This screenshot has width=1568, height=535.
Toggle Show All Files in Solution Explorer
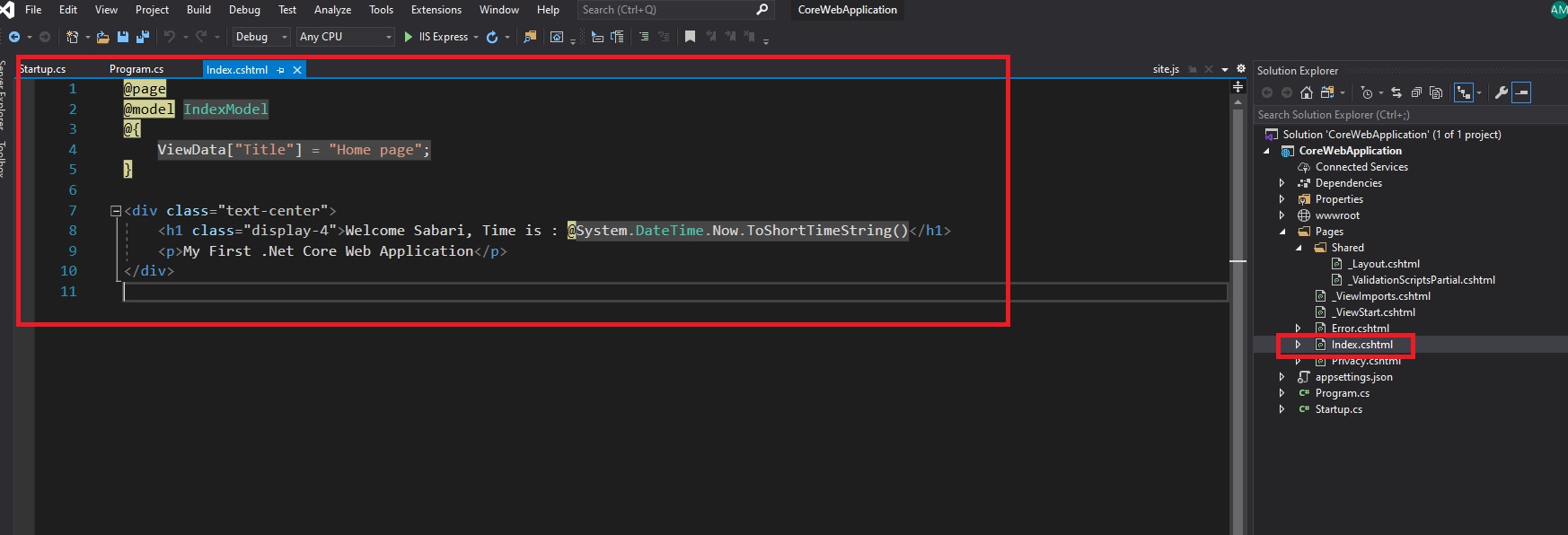(x=1436, y=92)
